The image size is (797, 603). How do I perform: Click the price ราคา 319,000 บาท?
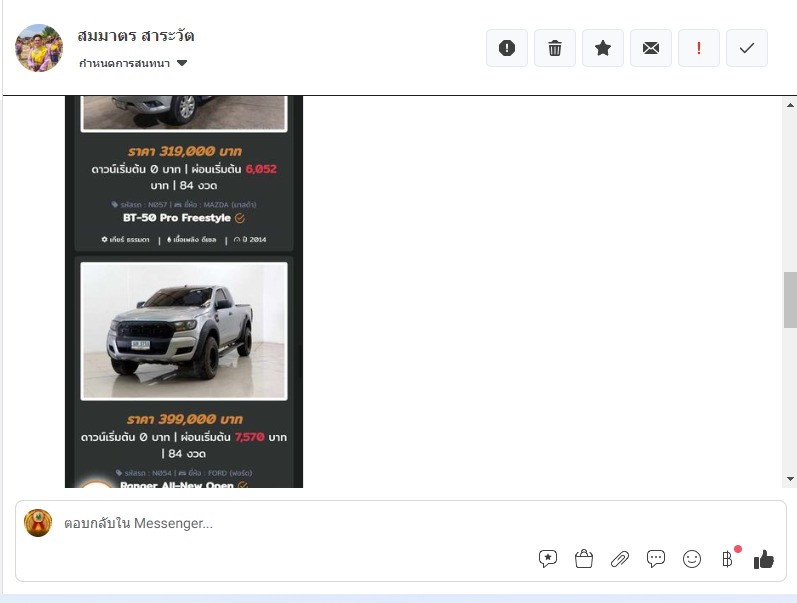(185, 151)
